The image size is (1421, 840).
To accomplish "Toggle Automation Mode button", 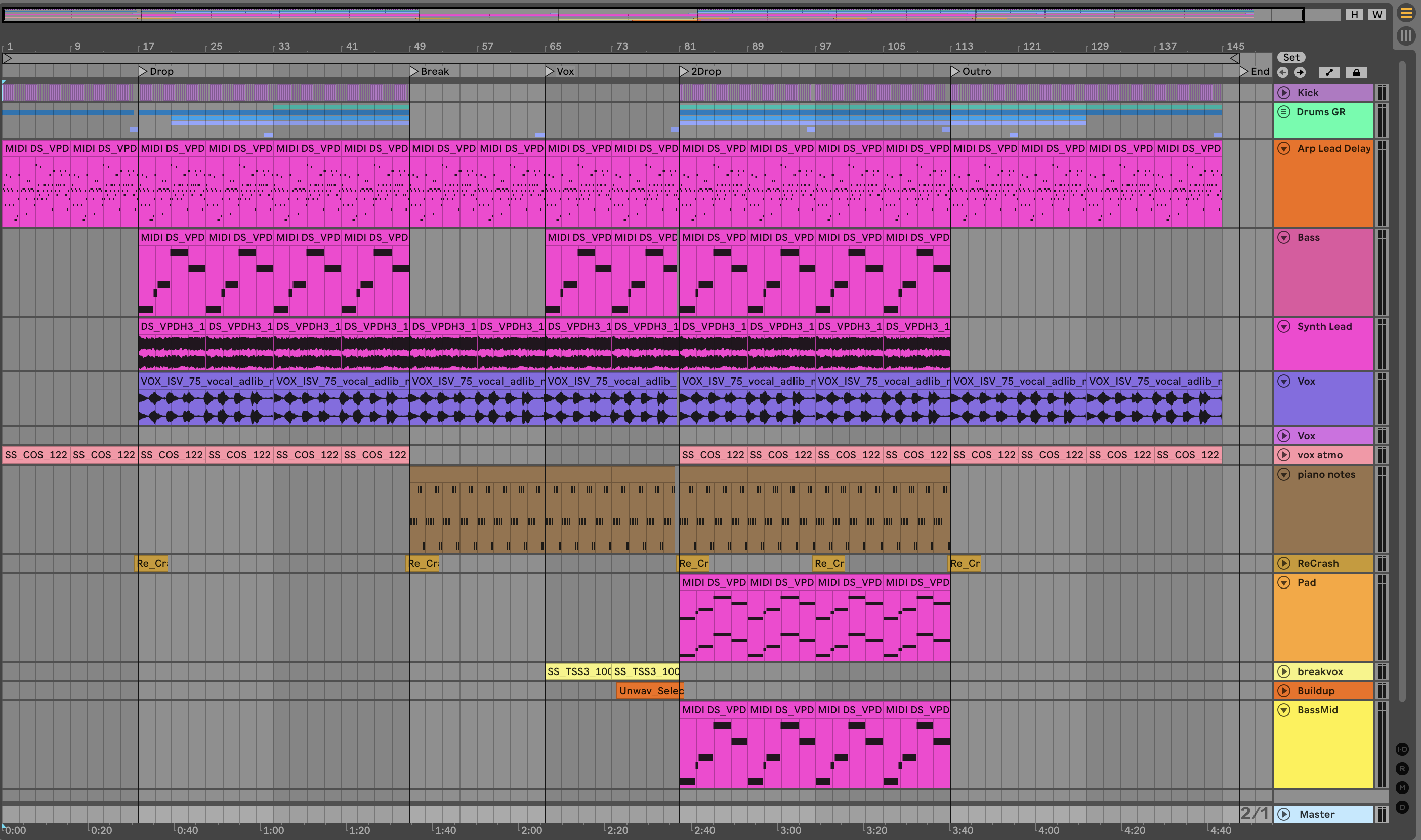I will (1329, 72).
